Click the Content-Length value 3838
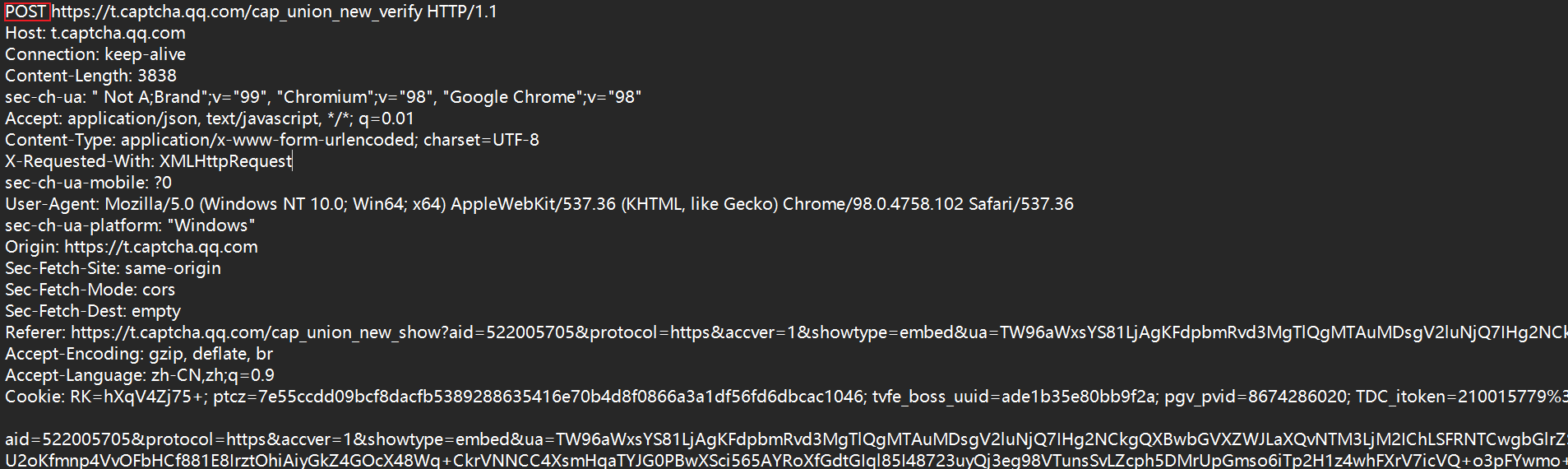 click(156, 76)
